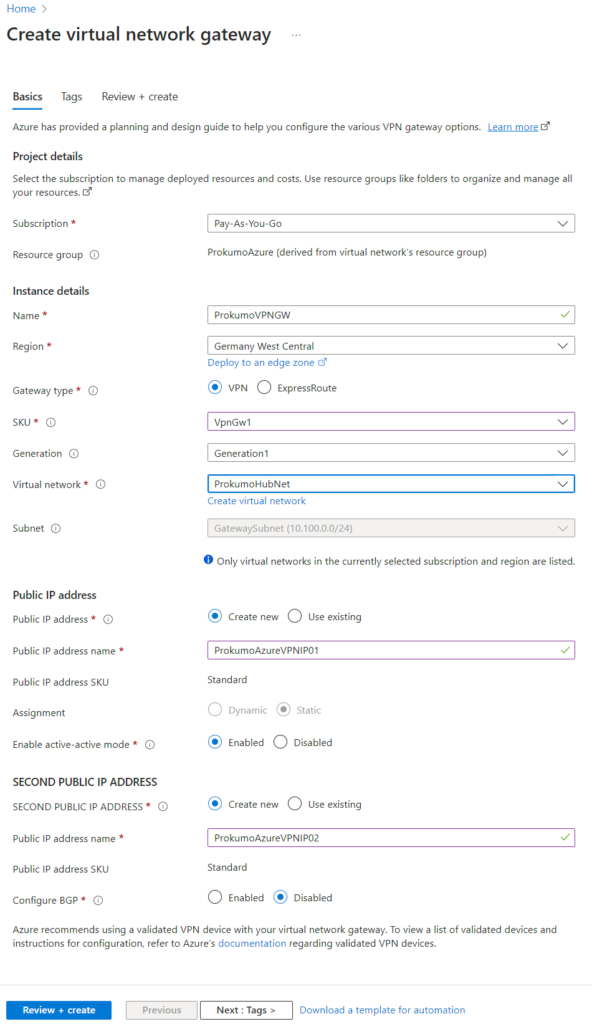Open the SKU dropdown showing VpnGw1
The width and height of the screenshot is (592, 1024).
coord(391,422)
